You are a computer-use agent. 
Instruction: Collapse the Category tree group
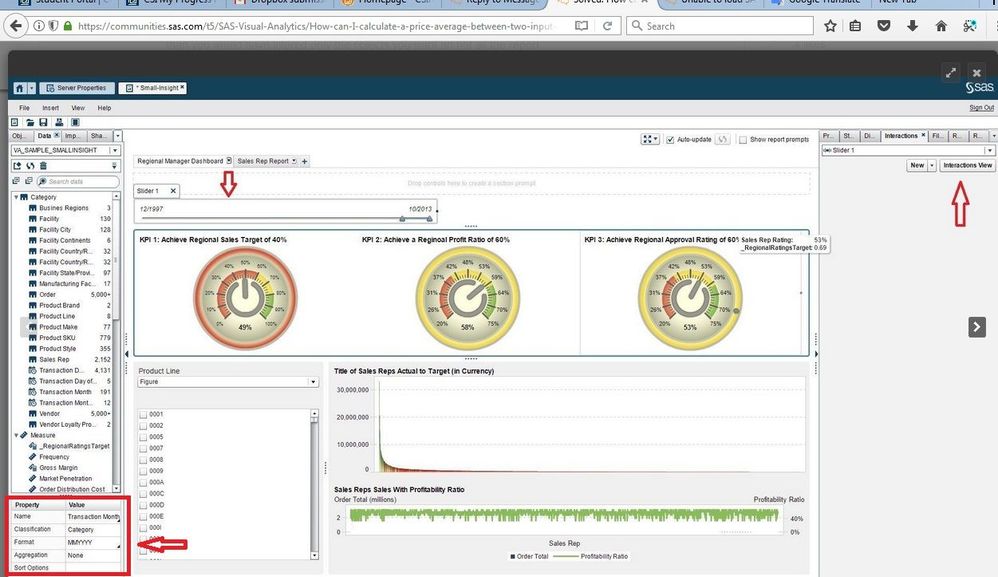click(x=16, y=197)
